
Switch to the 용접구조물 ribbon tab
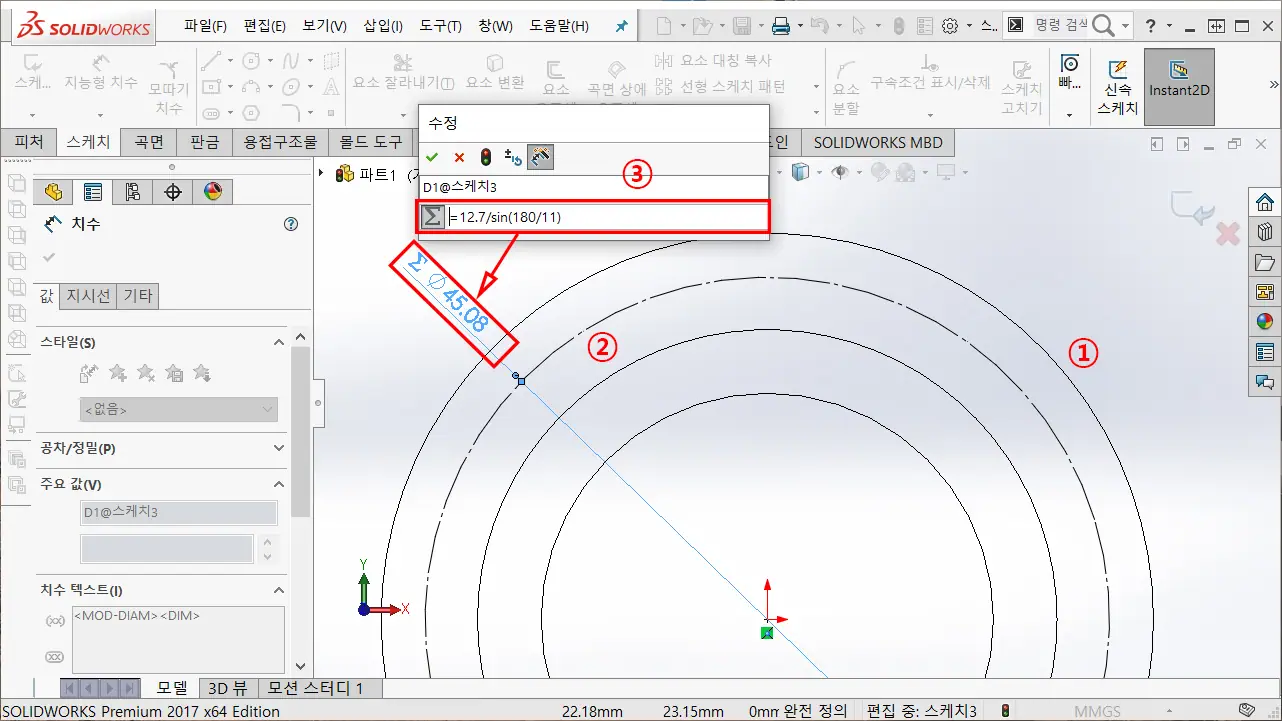click(281, 142)
